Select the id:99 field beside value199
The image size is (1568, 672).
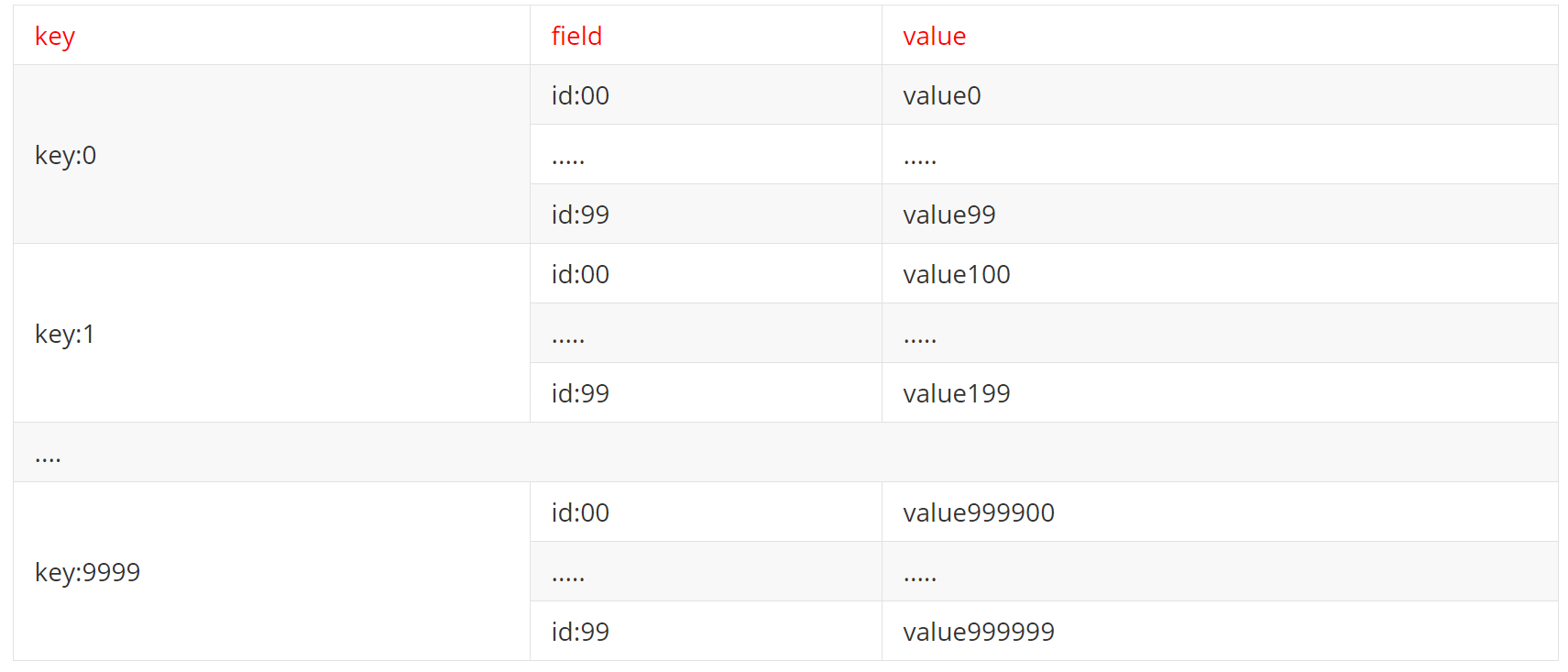580,393
